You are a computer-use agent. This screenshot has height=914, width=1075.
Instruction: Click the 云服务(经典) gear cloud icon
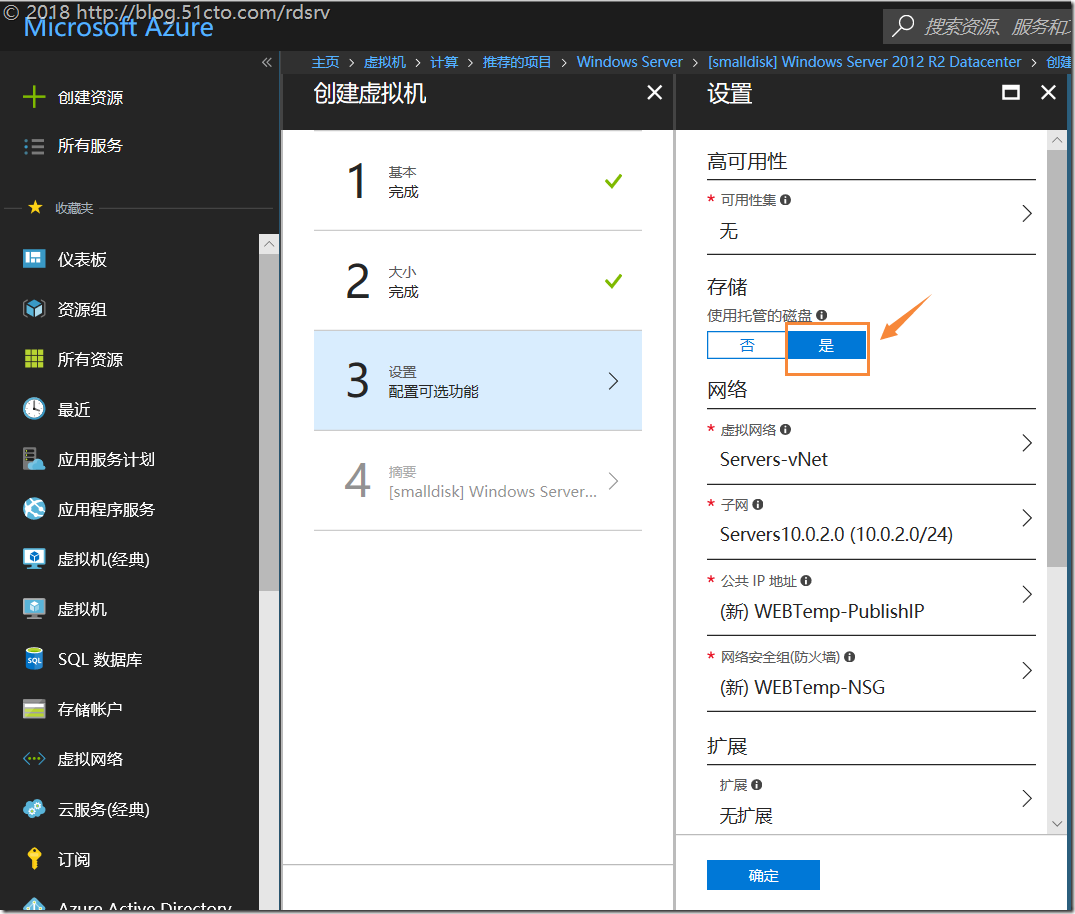[34, 809]
